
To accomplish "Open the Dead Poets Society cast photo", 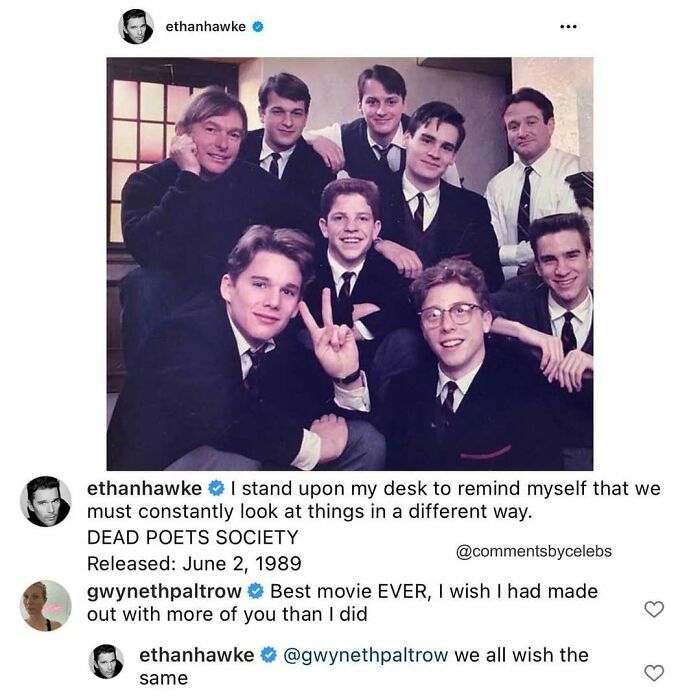I will click(350, 263).
